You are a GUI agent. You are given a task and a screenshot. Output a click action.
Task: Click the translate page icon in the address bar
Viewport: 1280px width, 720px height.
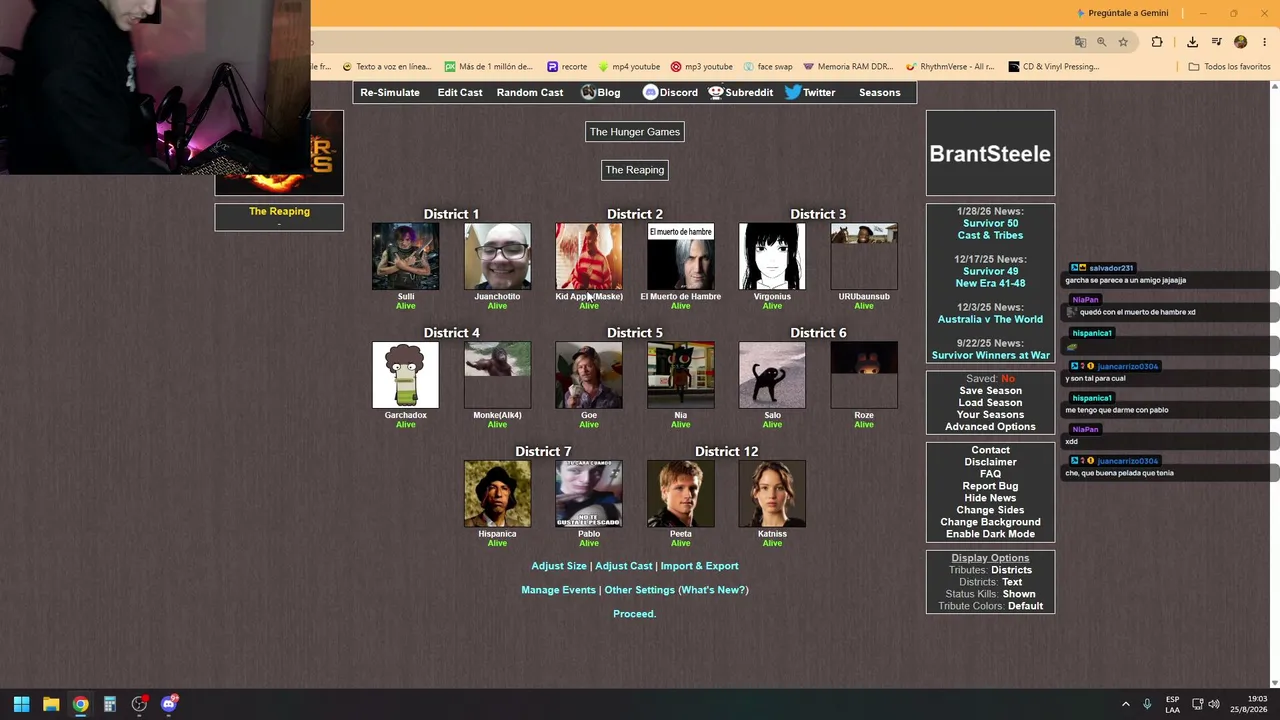click(x=1080, y=42)
